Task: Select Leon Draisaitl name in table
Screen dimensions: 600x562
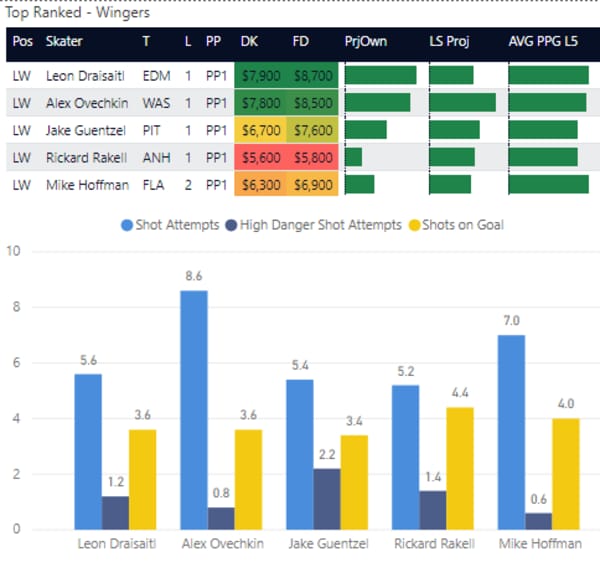Action: click(85, 76)
